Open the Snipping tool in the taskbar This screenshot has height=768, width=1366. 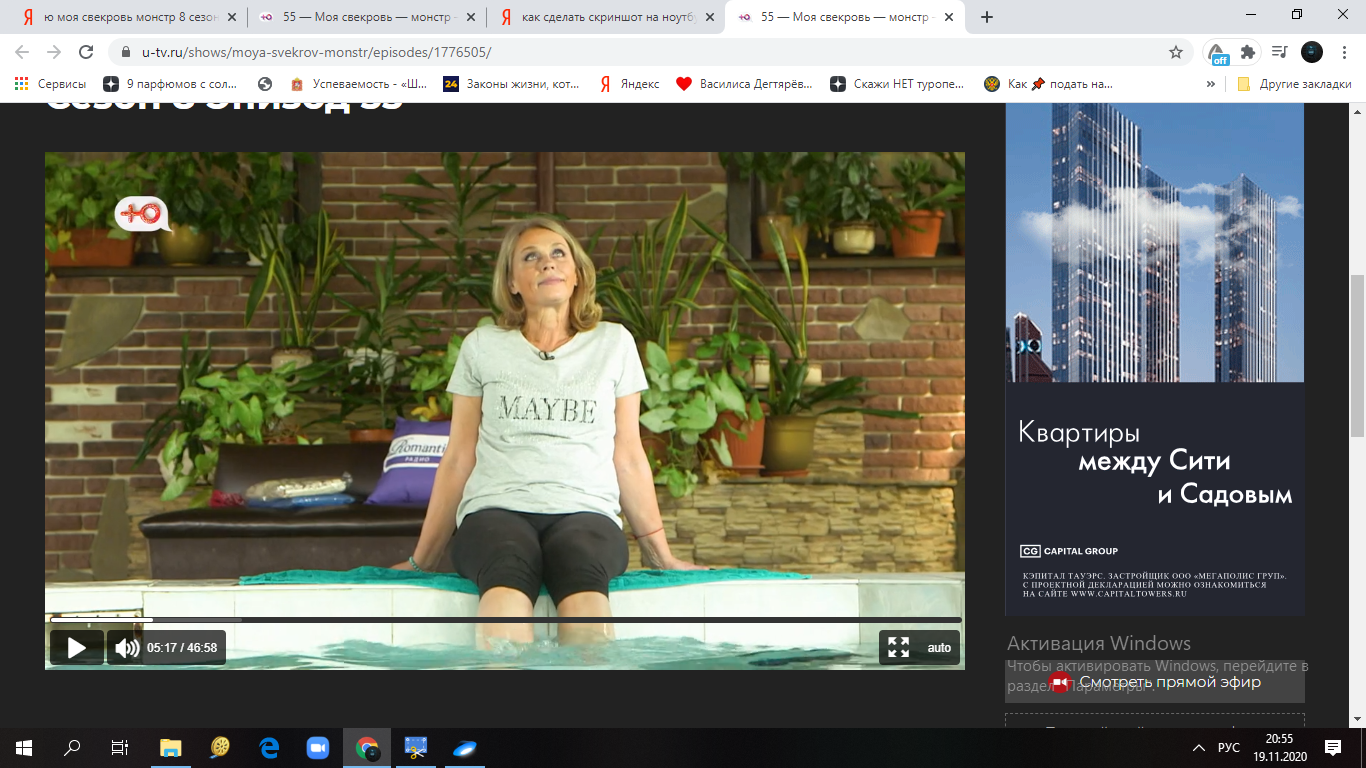(x=416, y=747)
